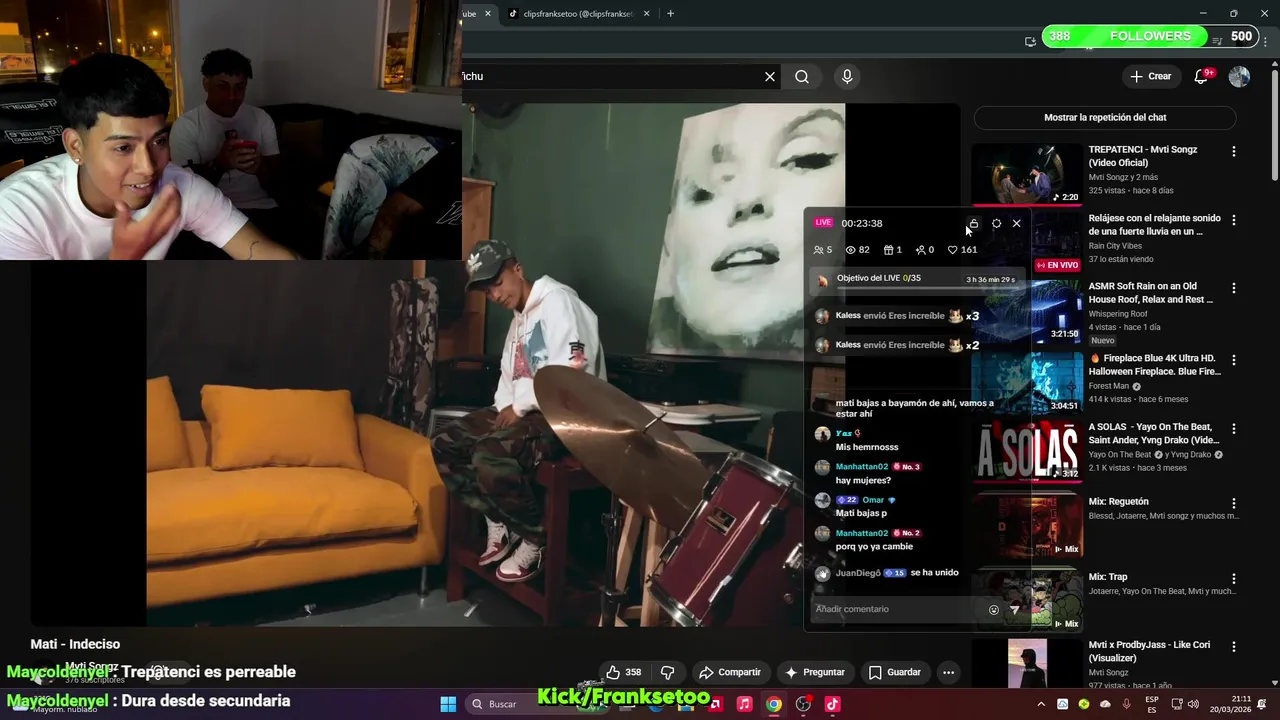Start voice search with the microphone
Image resolution: width=1280 pixels, height=720 pixels.
coord(847,76)
